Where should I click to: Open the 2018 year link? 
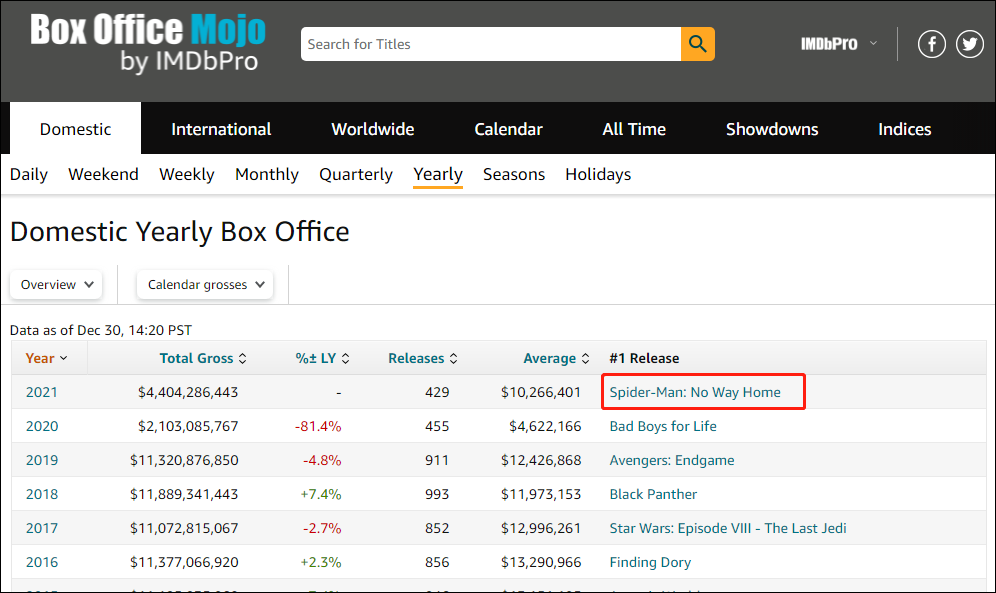pyautogui.click(x=42, y=494)
